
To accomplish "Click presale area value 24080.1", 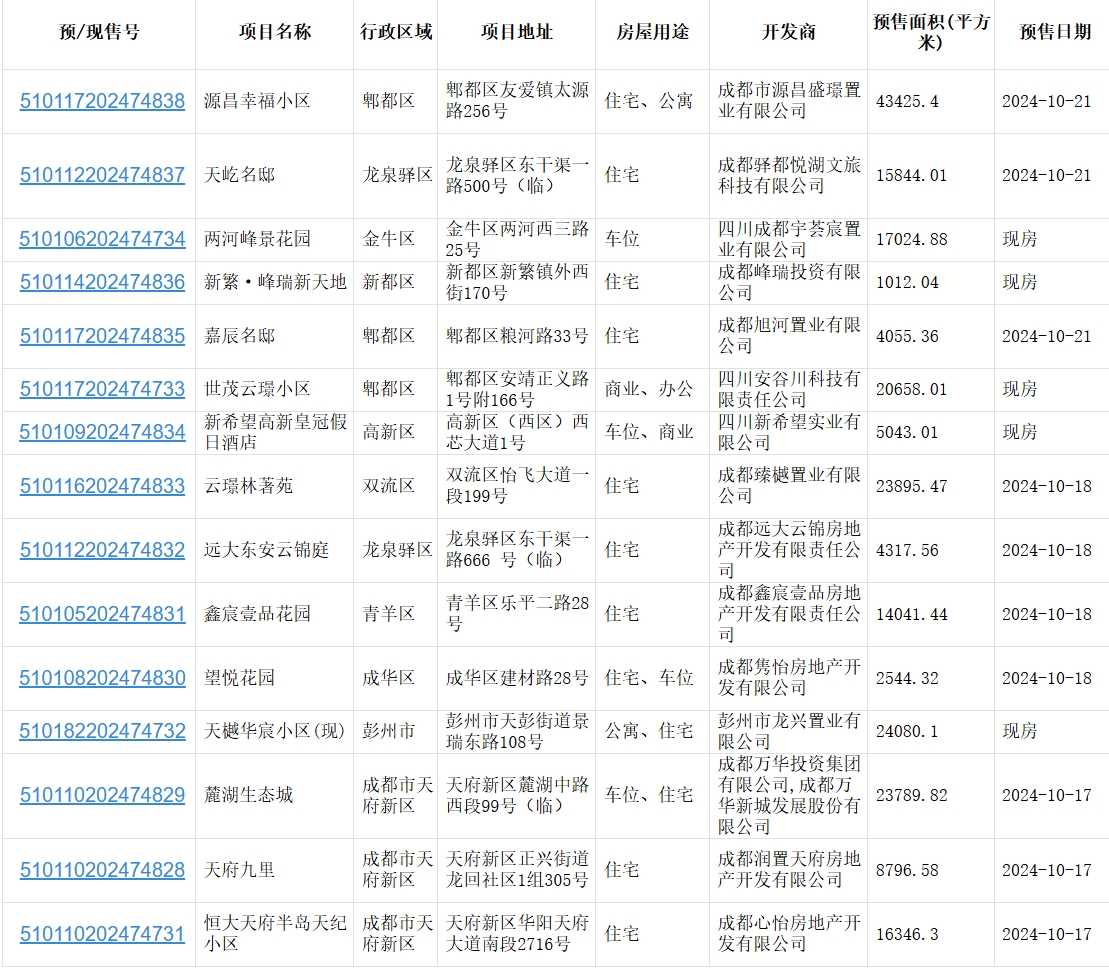I will [907, 732].
